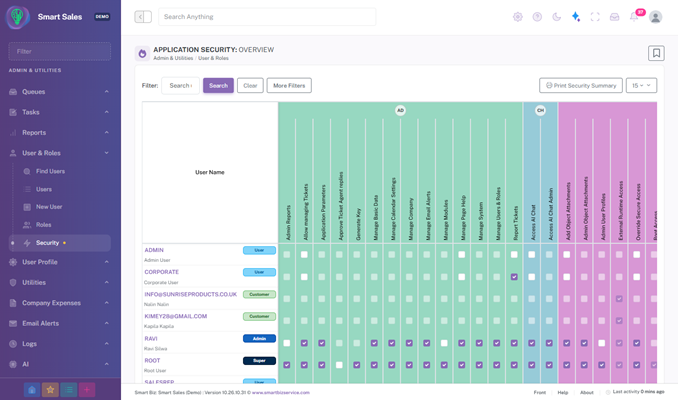This screenshot has width=678, height=400.
Task: Open www.smartbizservice.com footer link
Action: 281,393
